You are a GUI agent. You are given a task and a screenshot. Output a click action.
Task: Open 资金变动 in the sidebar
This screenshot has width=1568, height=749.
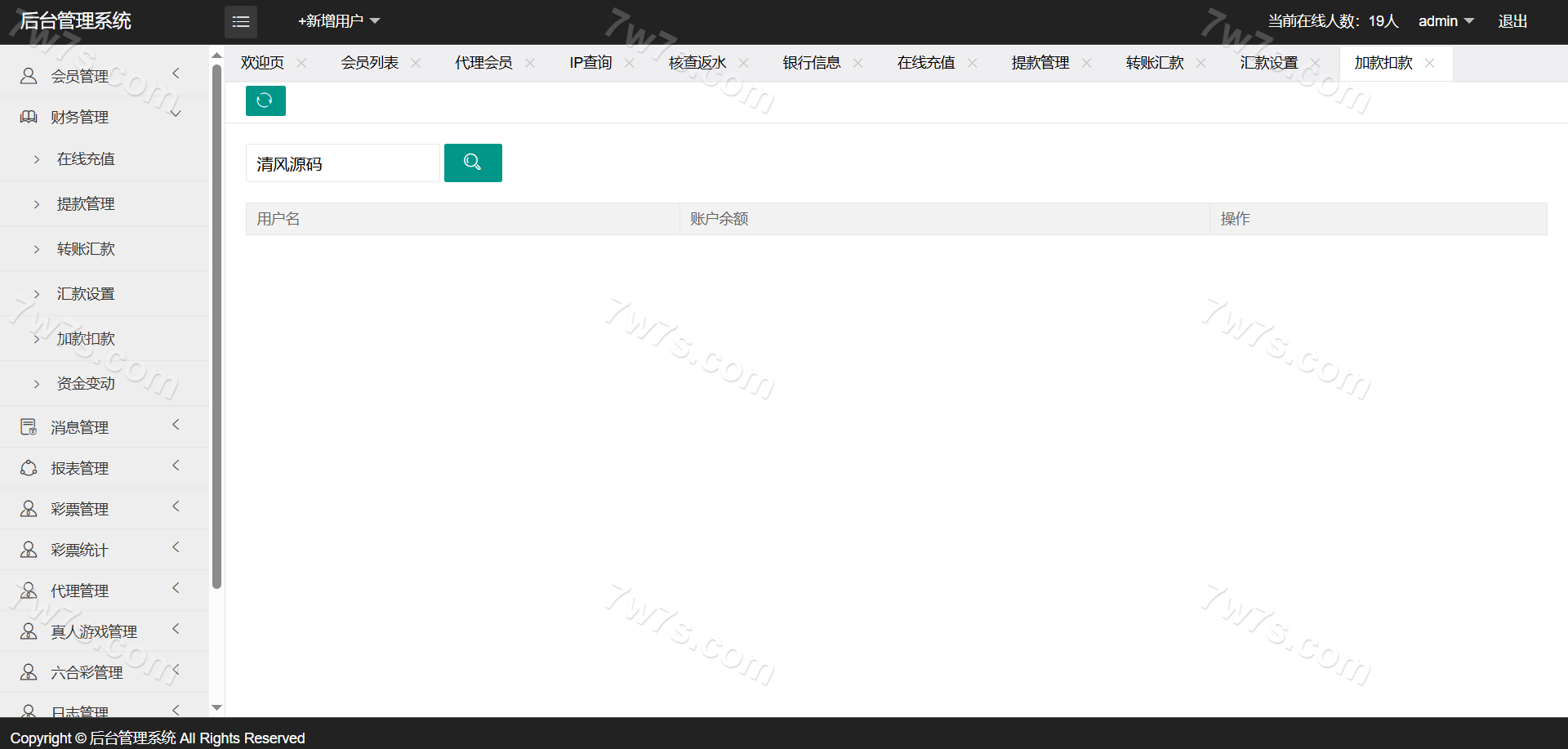coord(86,383)
